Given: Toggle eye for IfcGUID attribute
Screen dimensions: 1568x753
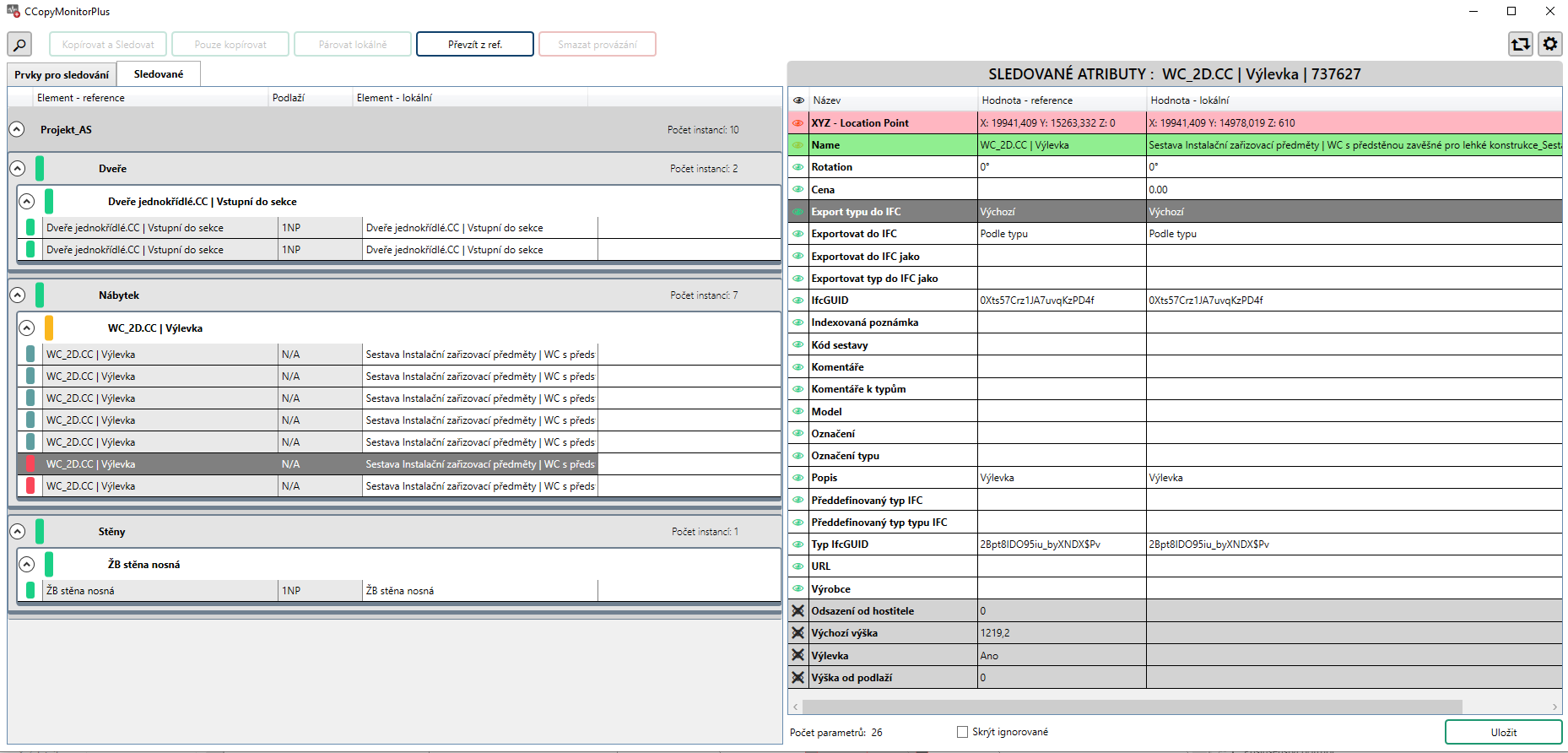Looking at the screenshot, I should click(798, 301).
